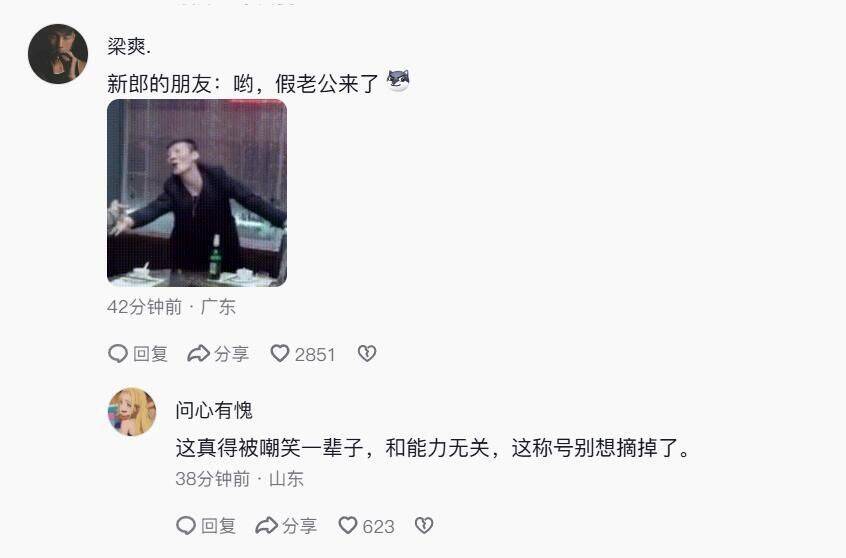
Task: Click the broken heart under 问心有愧's reply
Action: click(x=424, y=525)
